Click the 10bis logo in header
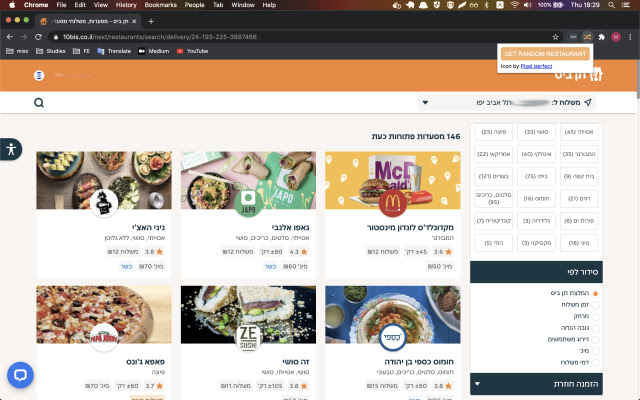Image resolution: width=640 pixels, height=400 pixels. point(578,75)
